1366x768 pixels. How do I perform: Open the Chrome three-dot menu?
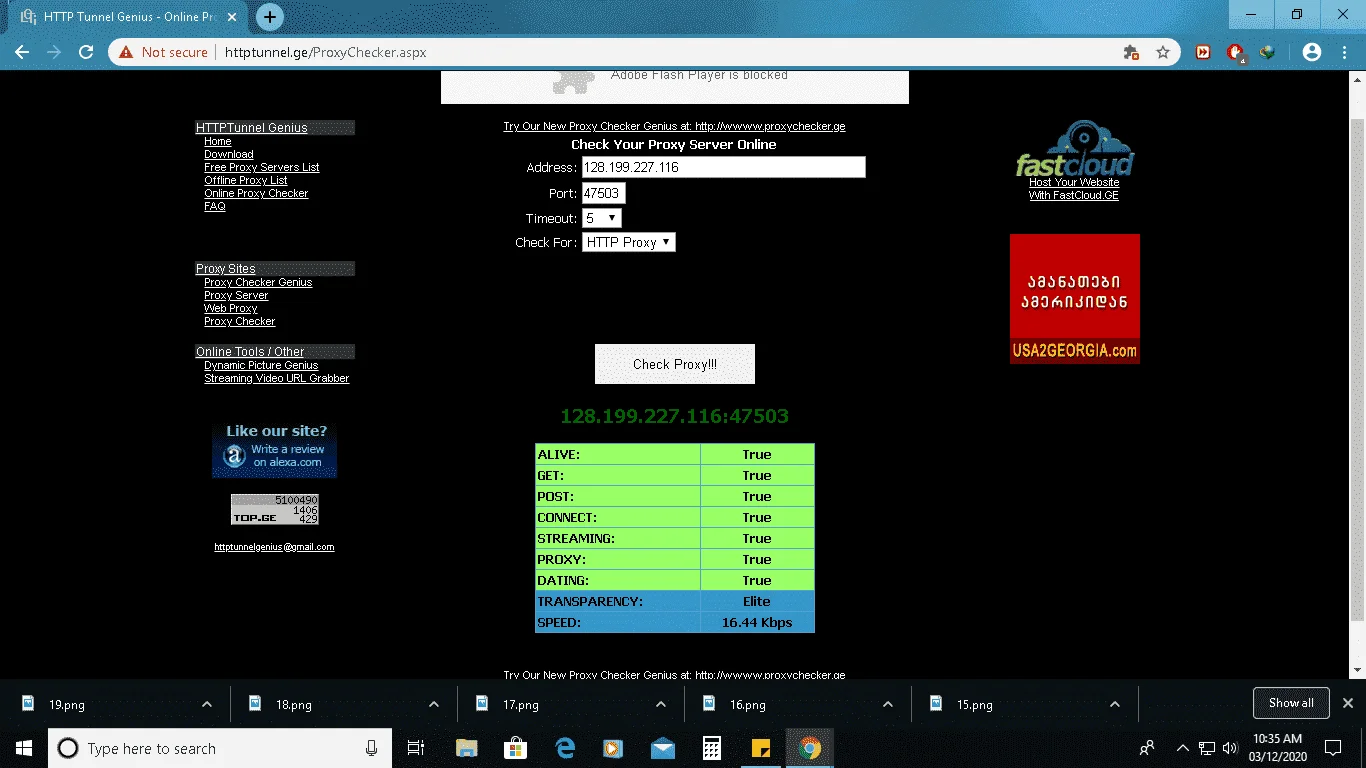pos(1344,52)
